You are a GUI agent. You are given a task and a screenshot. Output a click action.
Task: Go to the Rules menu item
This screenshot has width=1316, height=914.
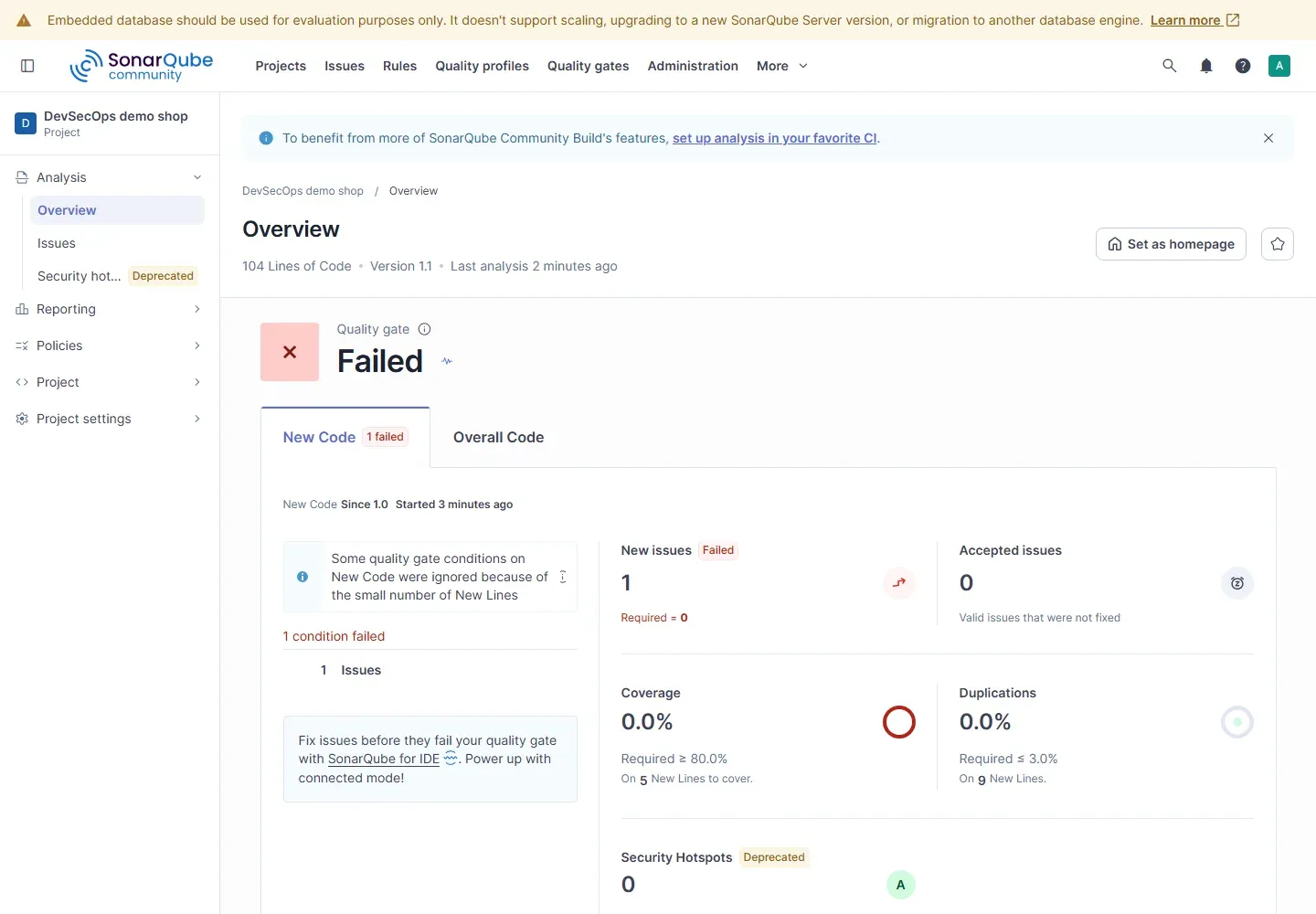(399, 66)
